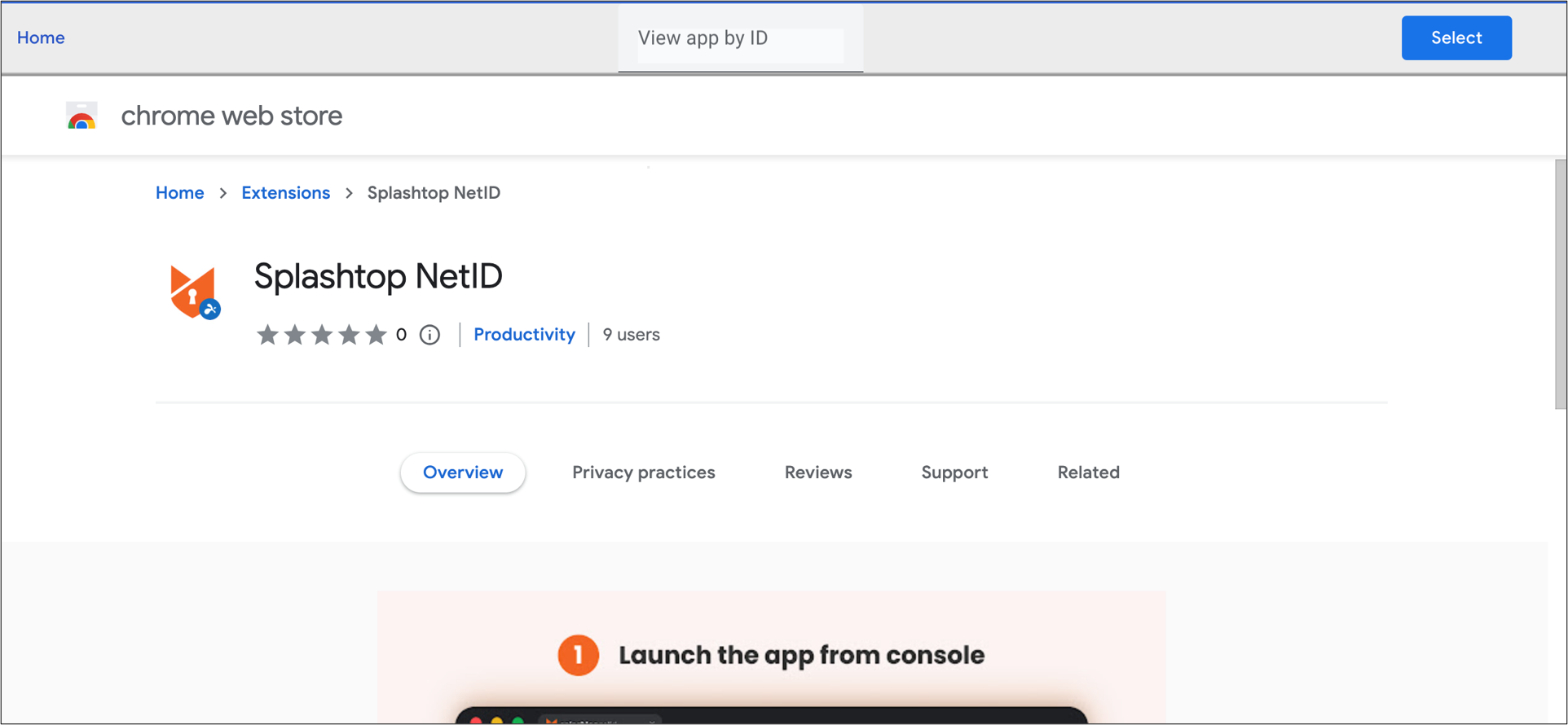Screen dimensions: 1568x725
Task: Click the Splashtop NetID fox icon
Action: (195, 292)
